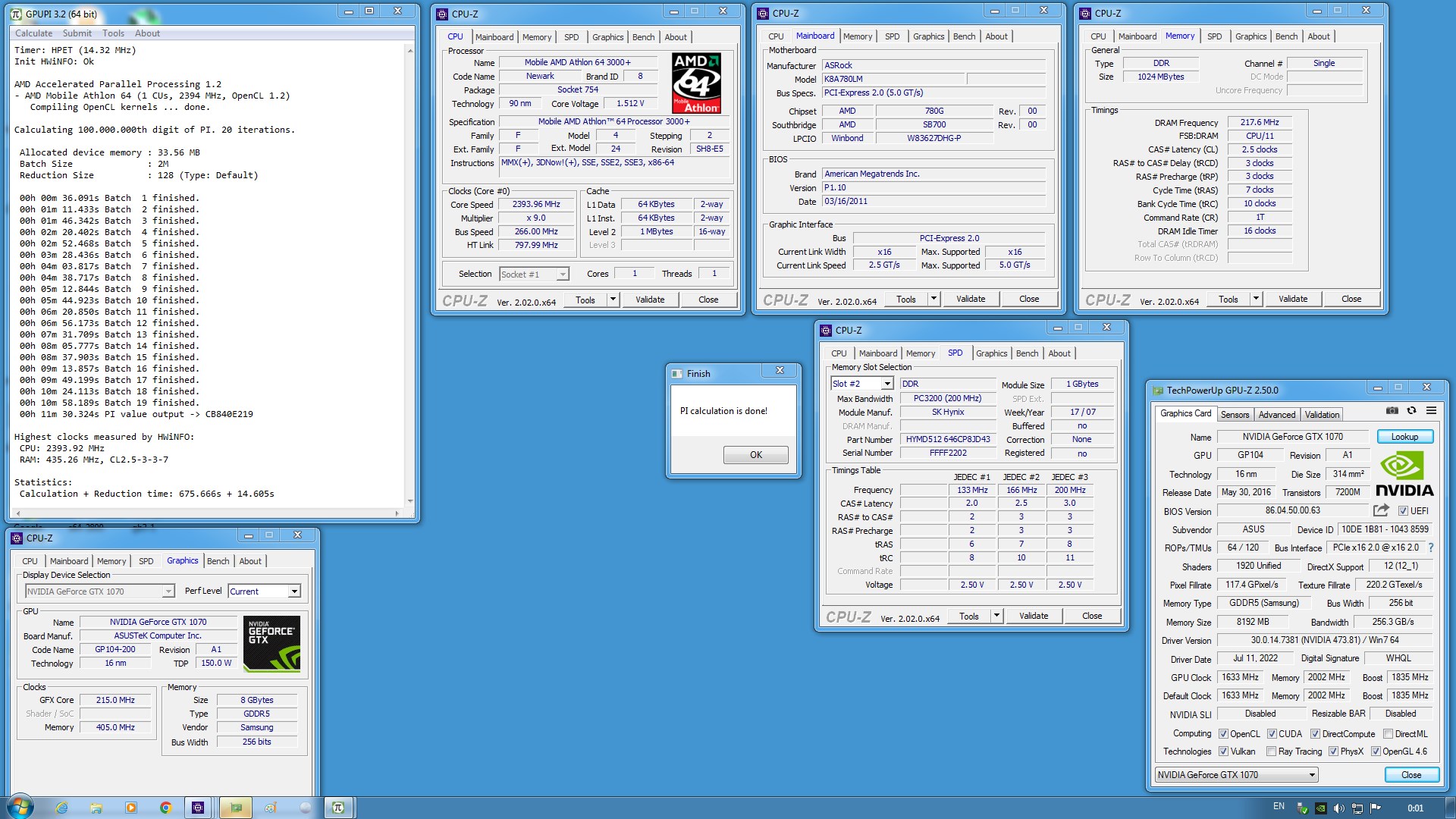Open Windows Explorer folder taskbar icon

[96, 808]
